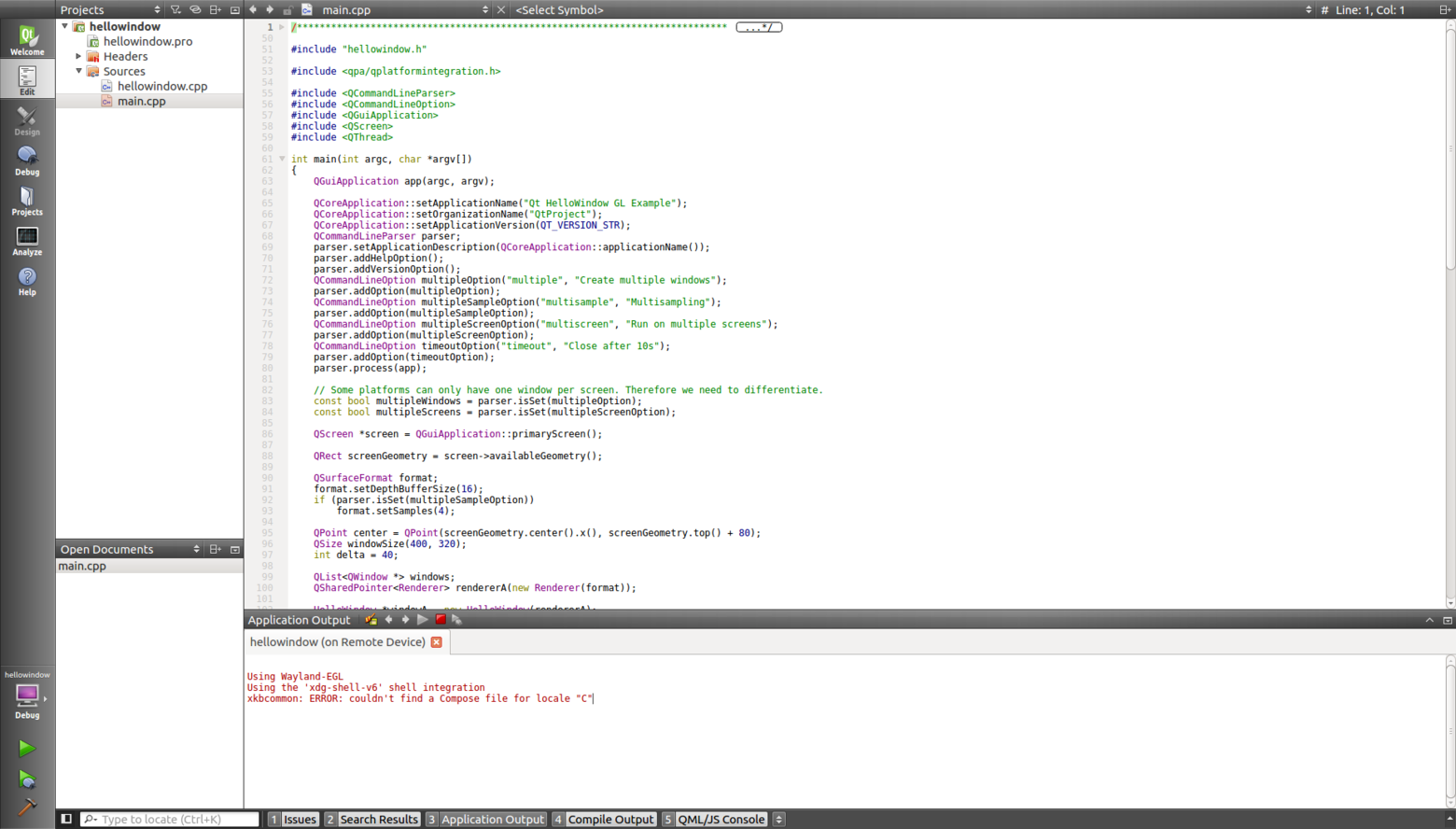Stop the running application with the red square
Image resolution: width=1456 pixels, height=829 pixels.
pos(440,619)
